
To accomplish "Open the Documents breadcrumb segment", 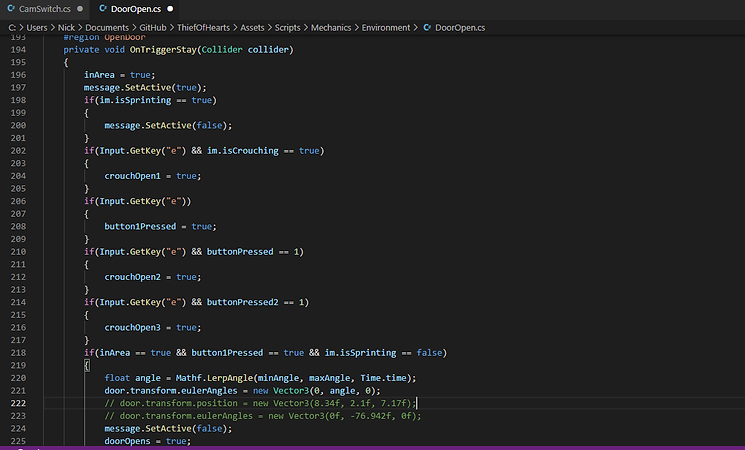I will [x=107, y=28].
